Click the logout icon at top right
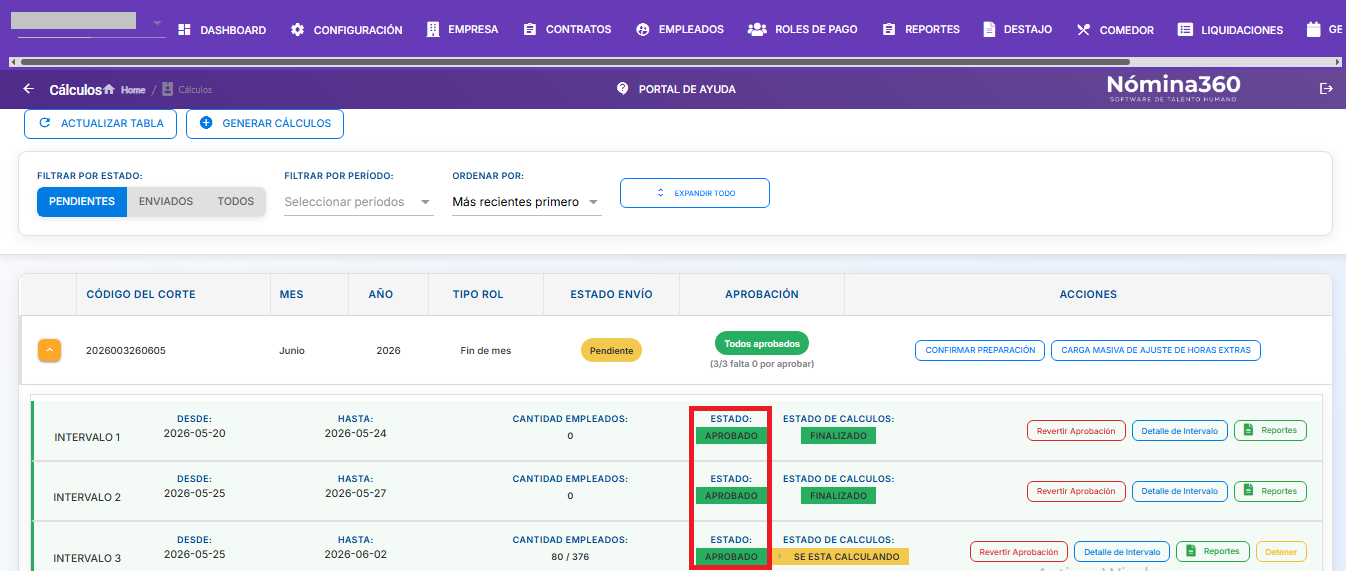The width and height of the screenshot is (1346, 571). click(x=1326, y=89)
